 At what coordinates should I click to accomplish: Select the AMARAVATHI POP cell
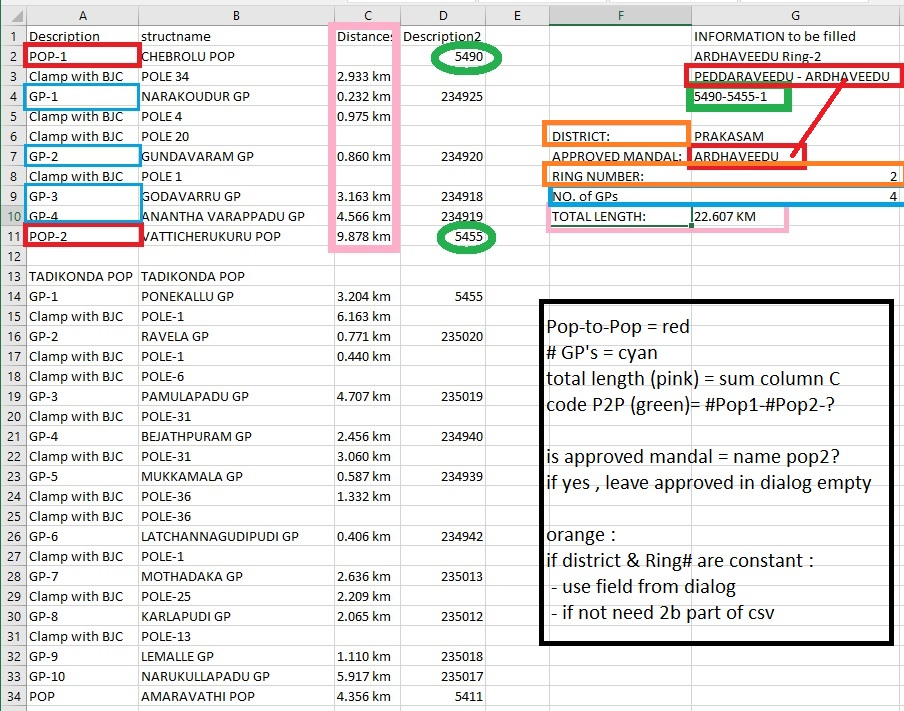coord(236,697)
